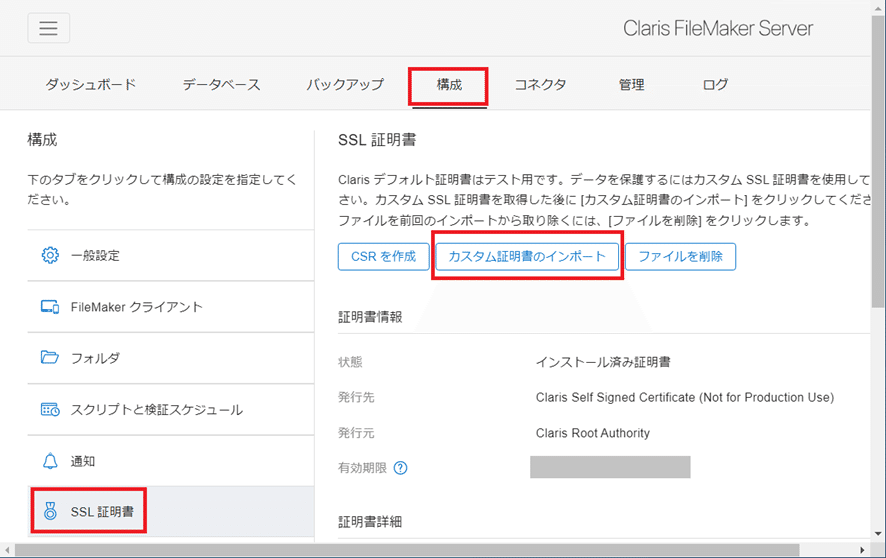Click the horizontal scrollbar left arrow

7,550
